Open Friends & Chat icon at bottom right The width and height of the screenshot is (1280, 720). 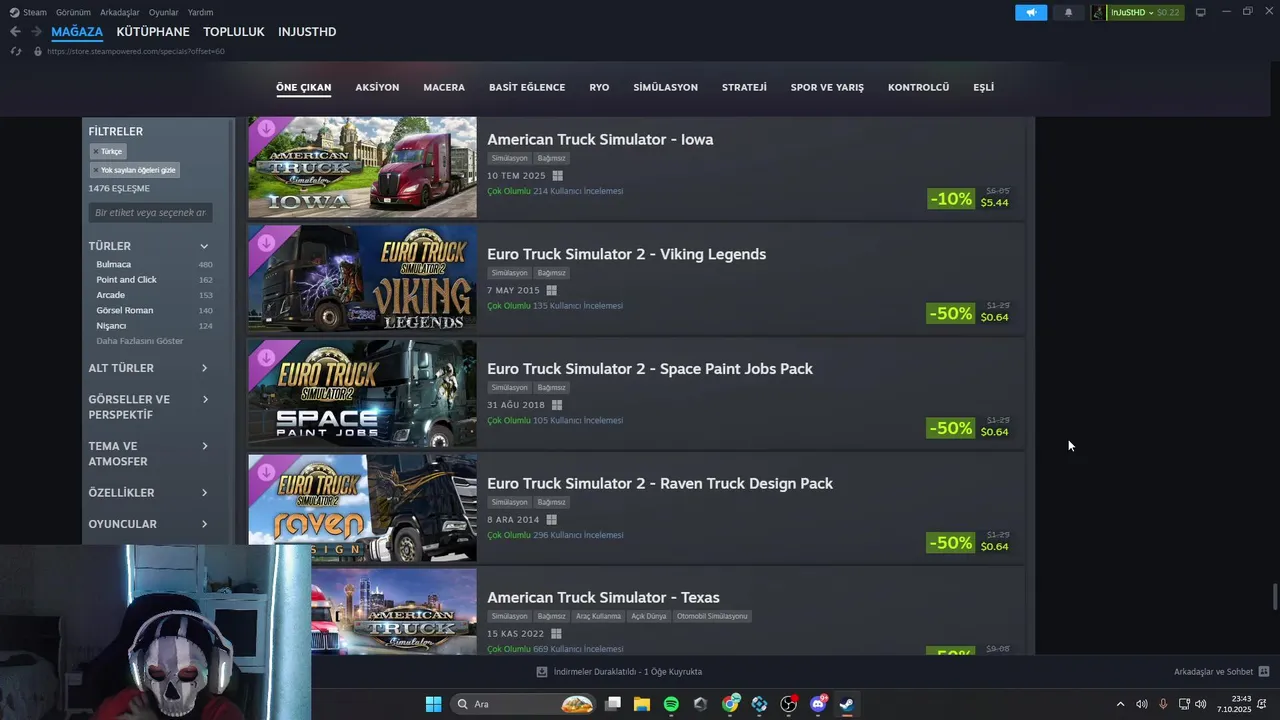point(1264,672)
